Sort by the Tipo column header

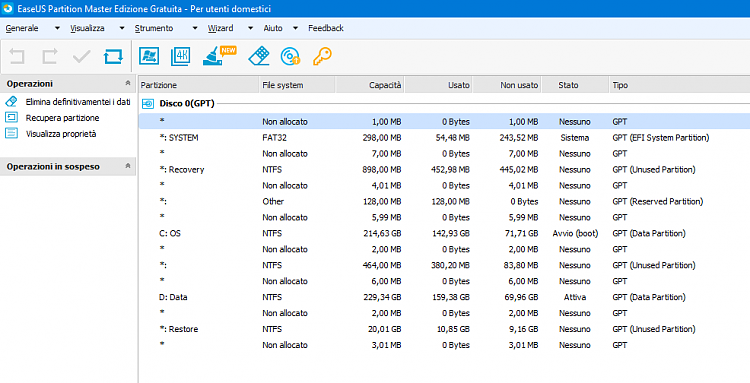click(x=679, y=85)
